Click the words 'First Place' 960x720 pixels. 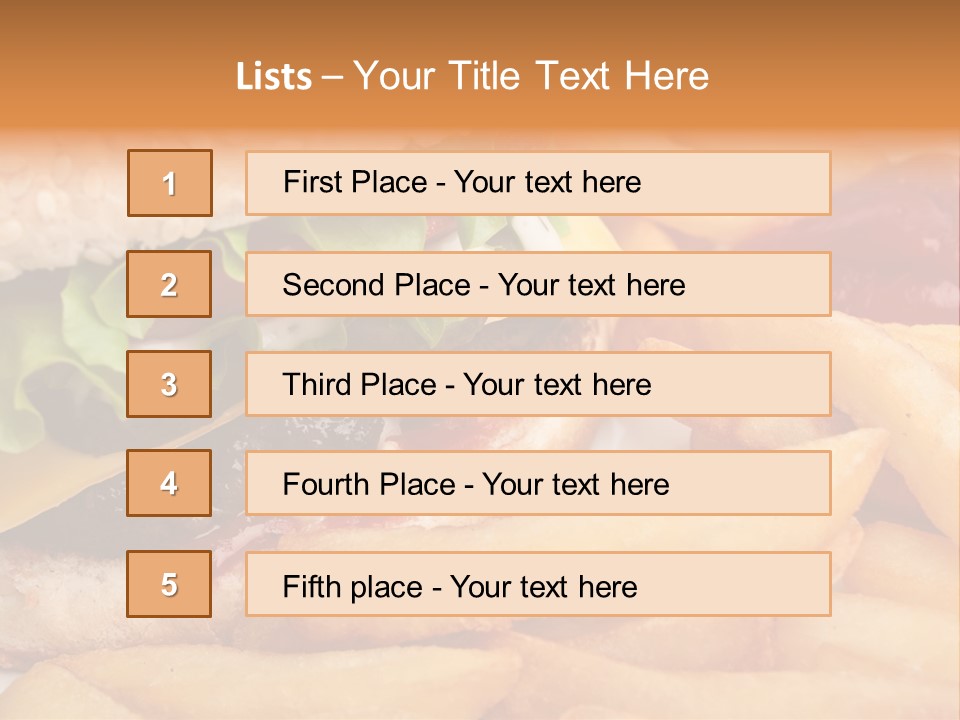355,182
